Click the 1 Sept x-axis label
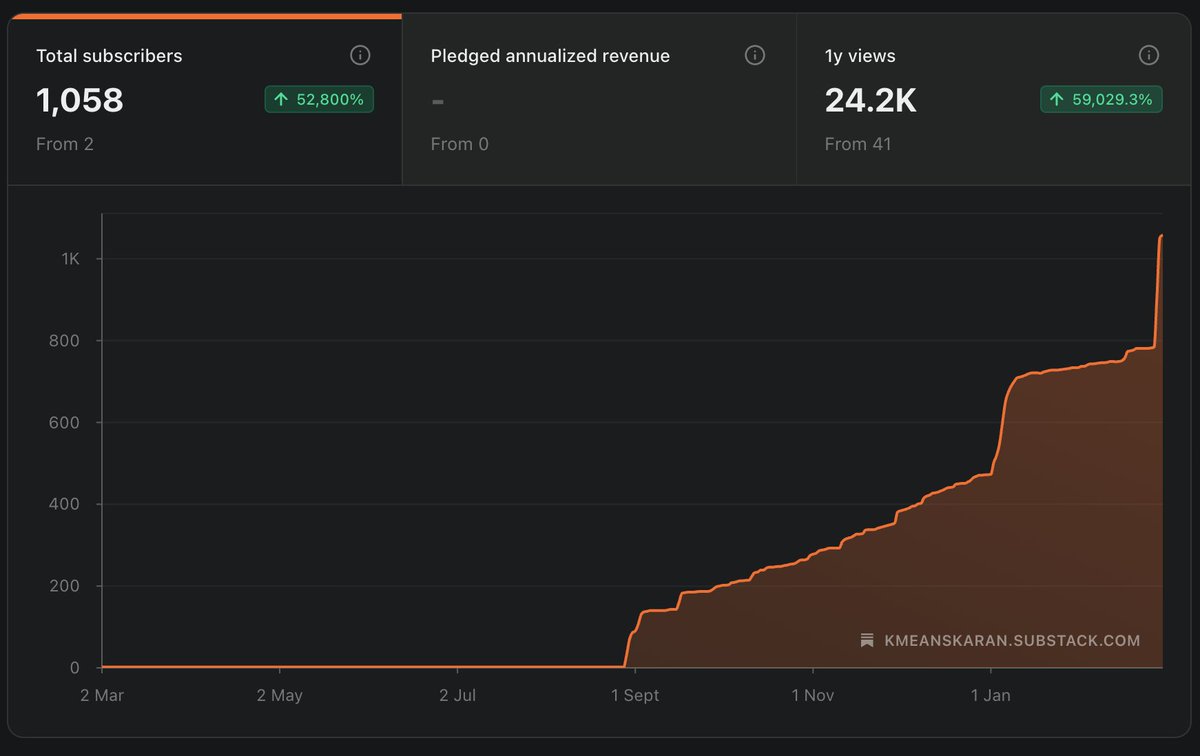The image size is (1200, 756). 635,695
